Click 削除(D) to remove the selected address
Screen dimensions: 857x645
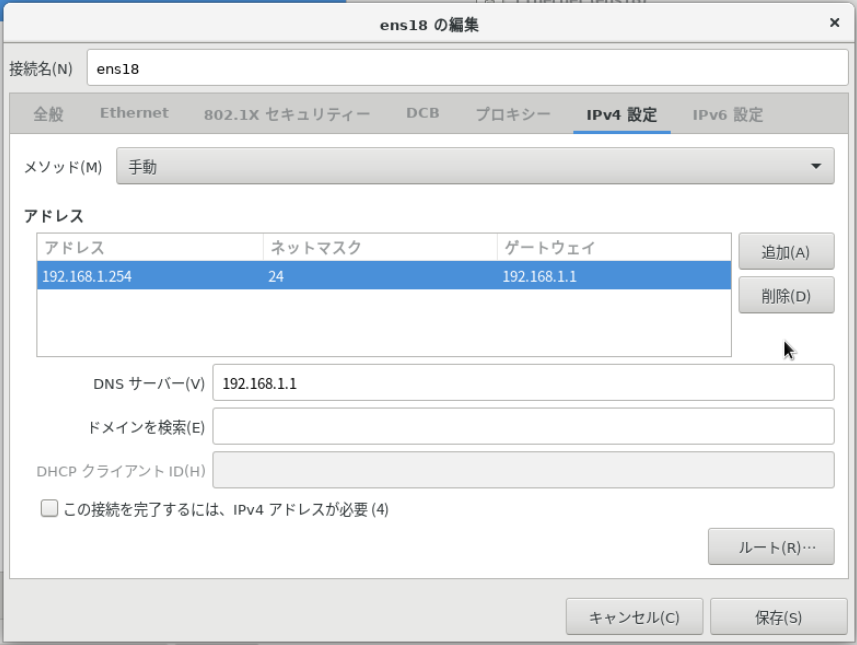(788, 295)
